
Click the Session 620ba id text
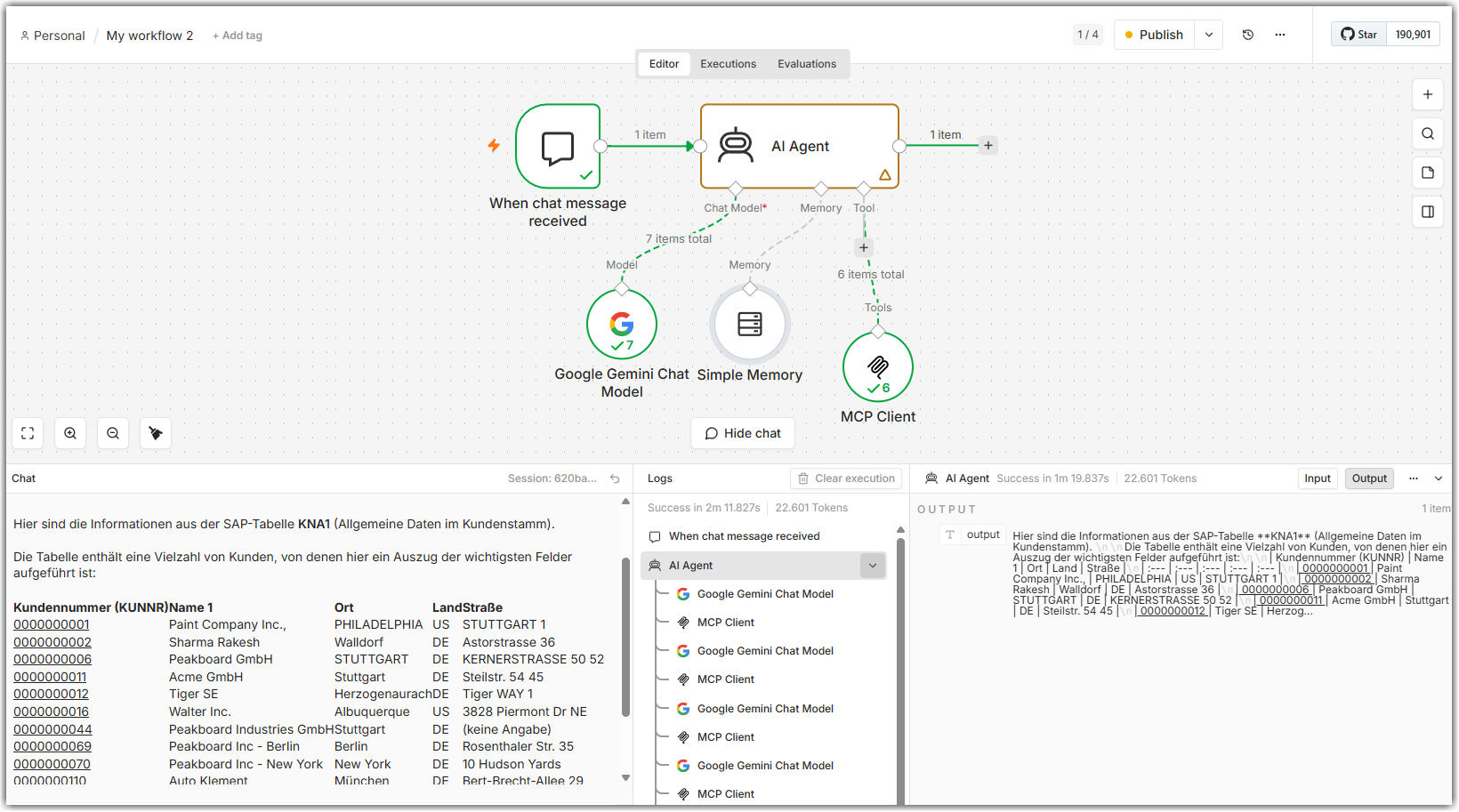552,478
